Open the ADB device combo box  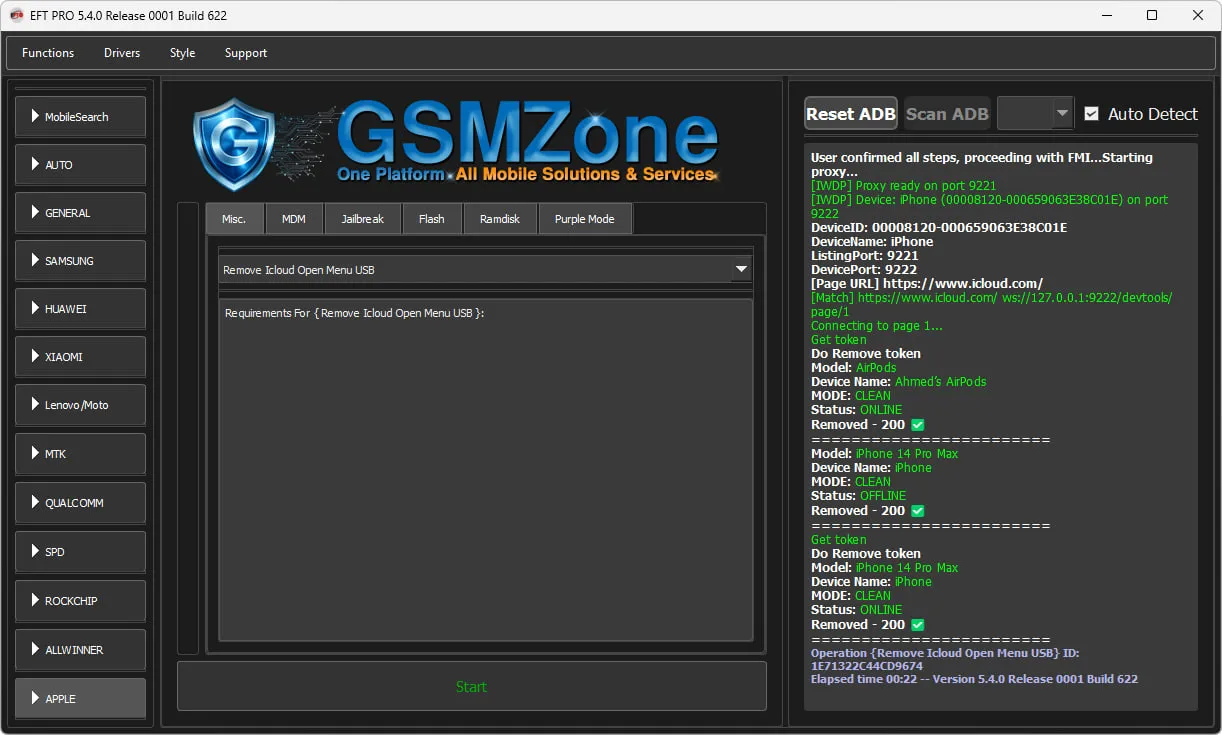pyautogui.click(x=1035, y=114)
